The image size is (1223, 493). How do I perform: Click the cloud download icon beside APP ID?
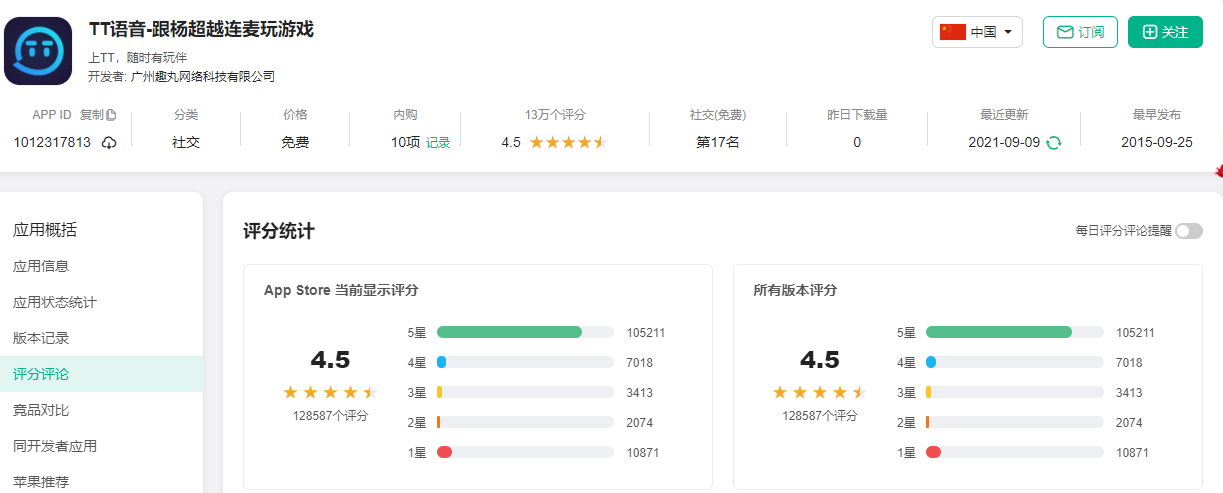tap(109, 143)
